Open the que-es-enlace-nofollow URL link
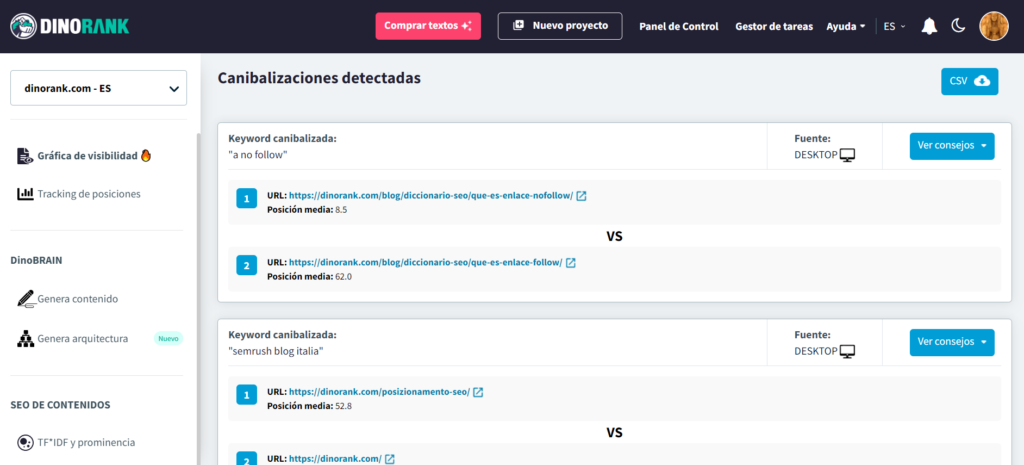Screen dimensions: 1024x465 pos(431,196)
